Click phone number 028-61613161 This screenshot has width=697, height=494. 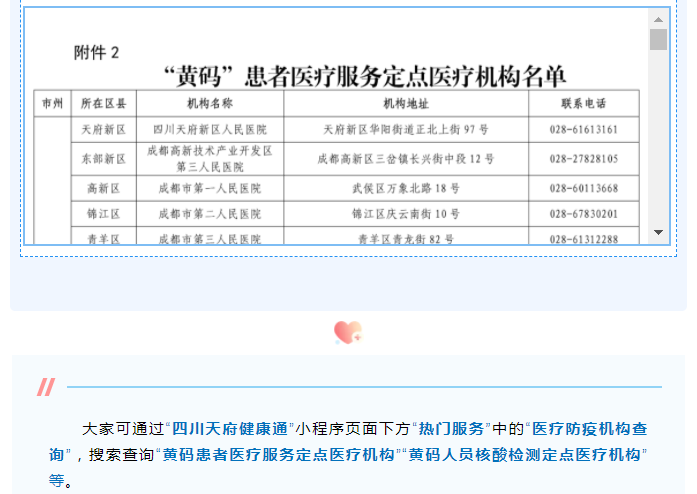(584, 130)
